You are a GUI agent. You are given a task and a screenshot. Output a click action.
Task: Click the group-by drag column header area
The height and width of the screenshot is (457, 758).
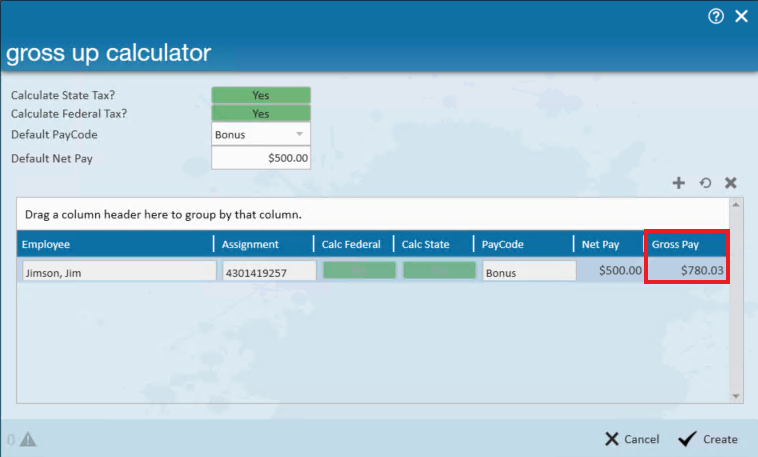(373, 214)
